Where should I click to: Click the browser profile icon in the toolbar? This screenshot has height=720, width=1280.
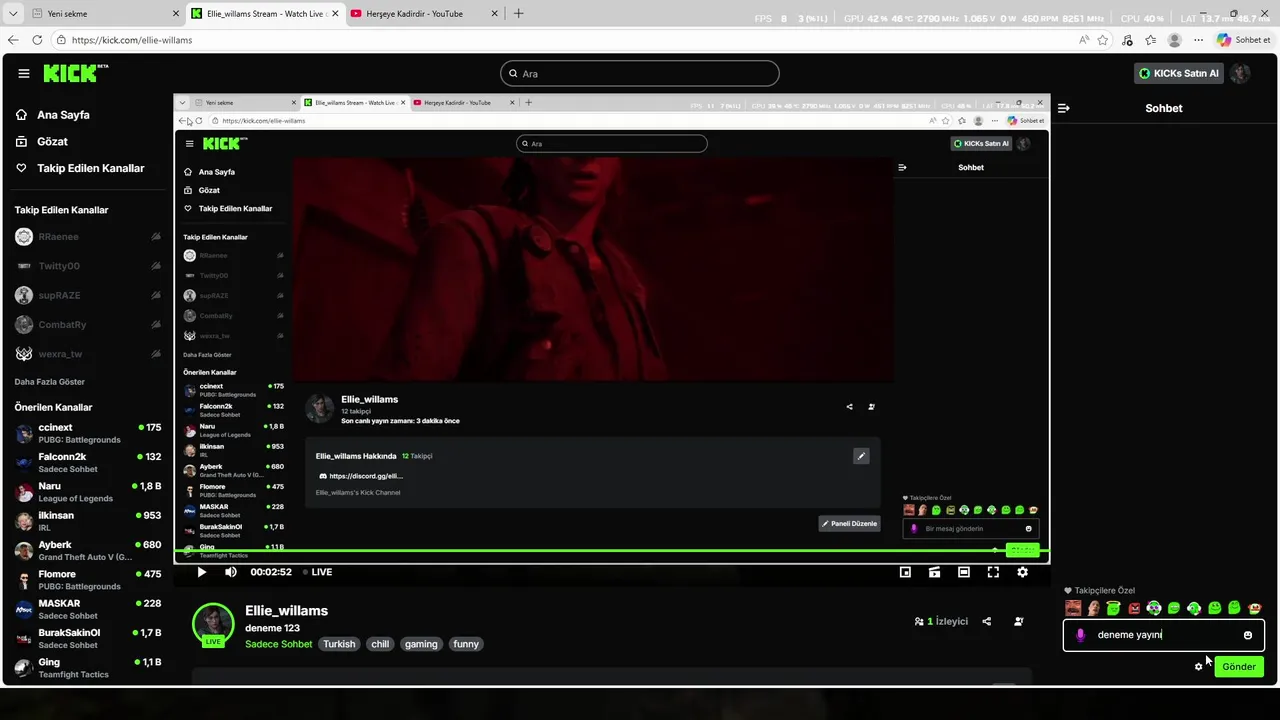[1175, 40]
